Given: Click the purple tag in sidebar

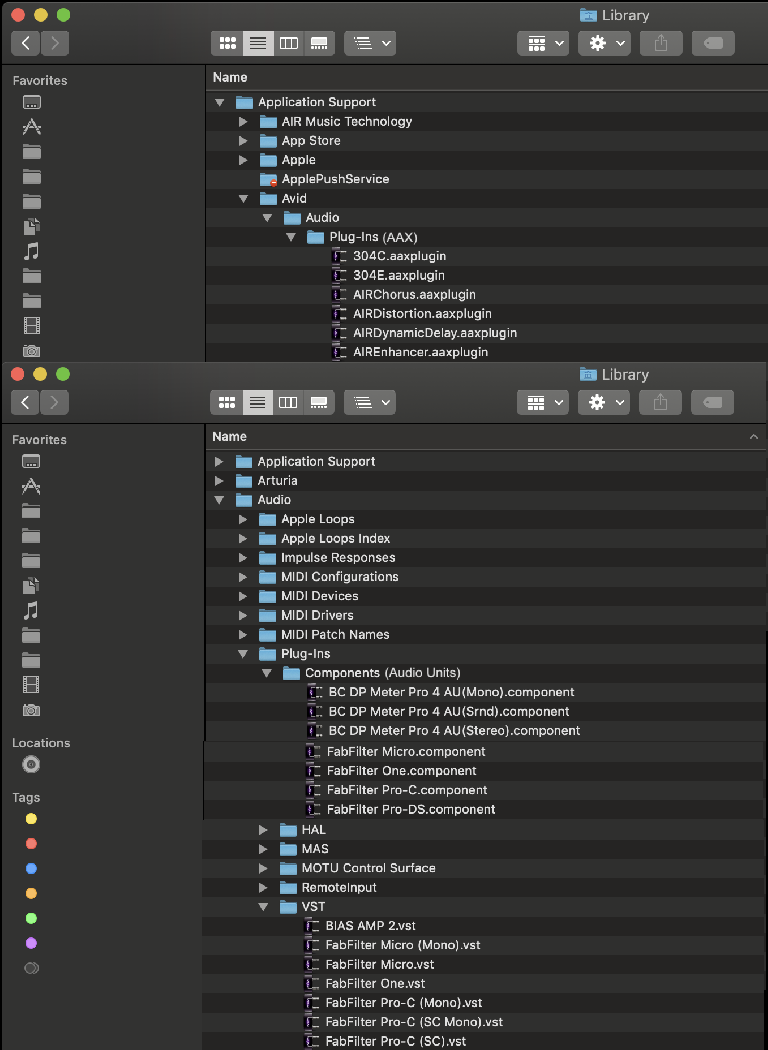Looking at the screenshot, I should tap(31, 944).
